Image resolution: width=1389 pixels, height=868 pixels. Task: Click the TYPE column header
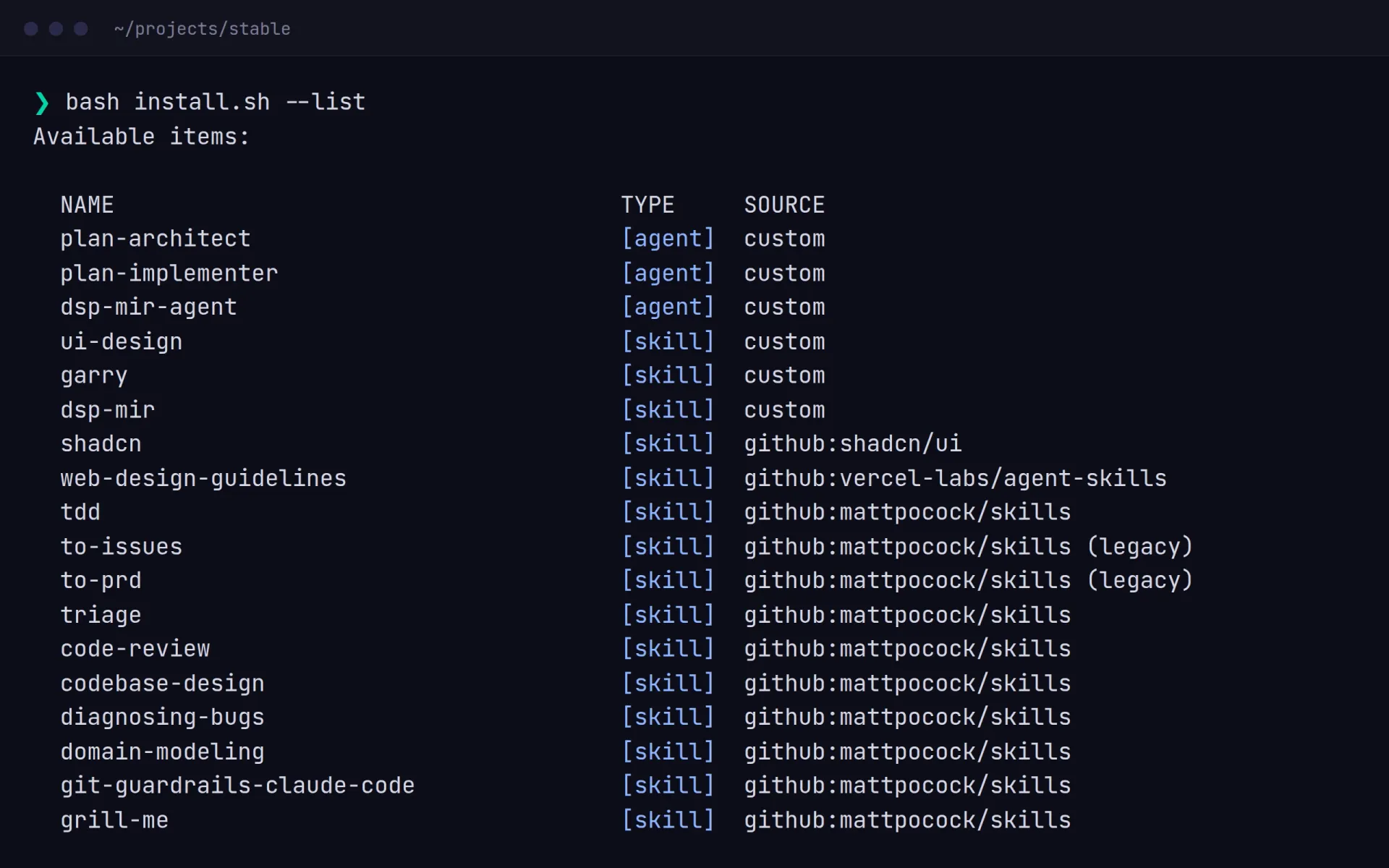pos(647,205)
